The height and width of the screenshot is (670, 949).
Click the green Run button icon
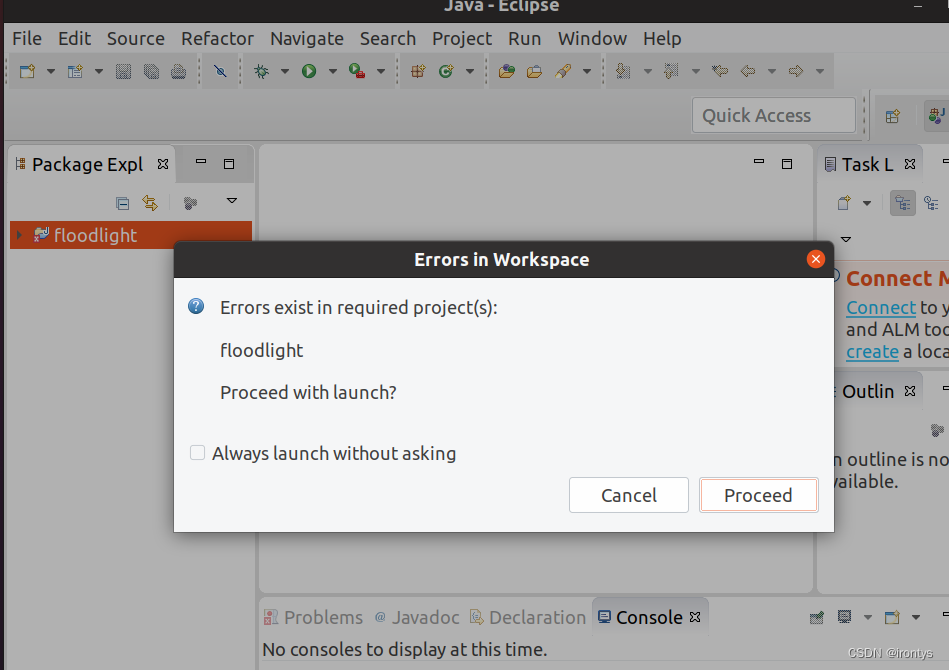(309, 71)
